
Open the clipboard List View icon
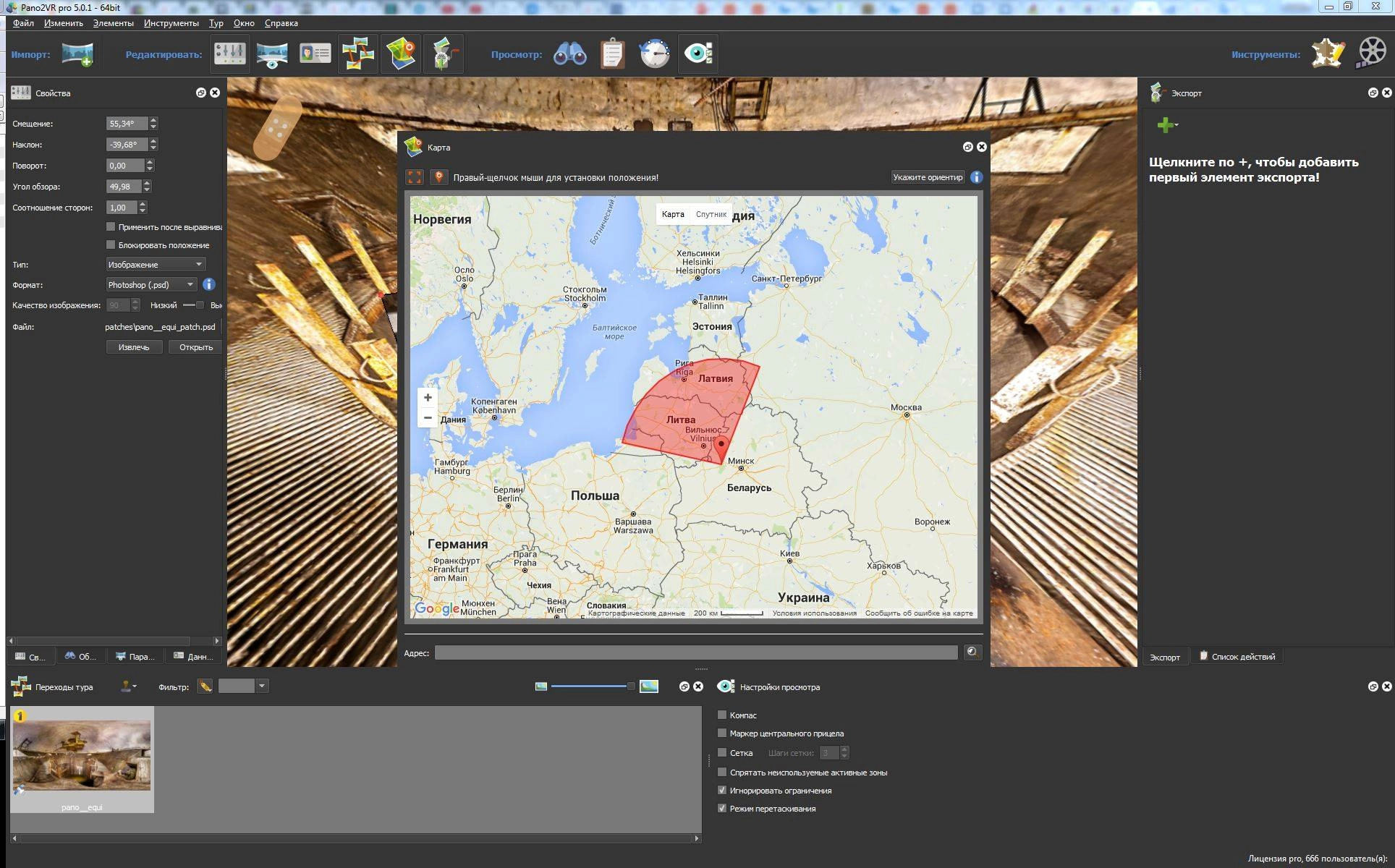point(612,54)
